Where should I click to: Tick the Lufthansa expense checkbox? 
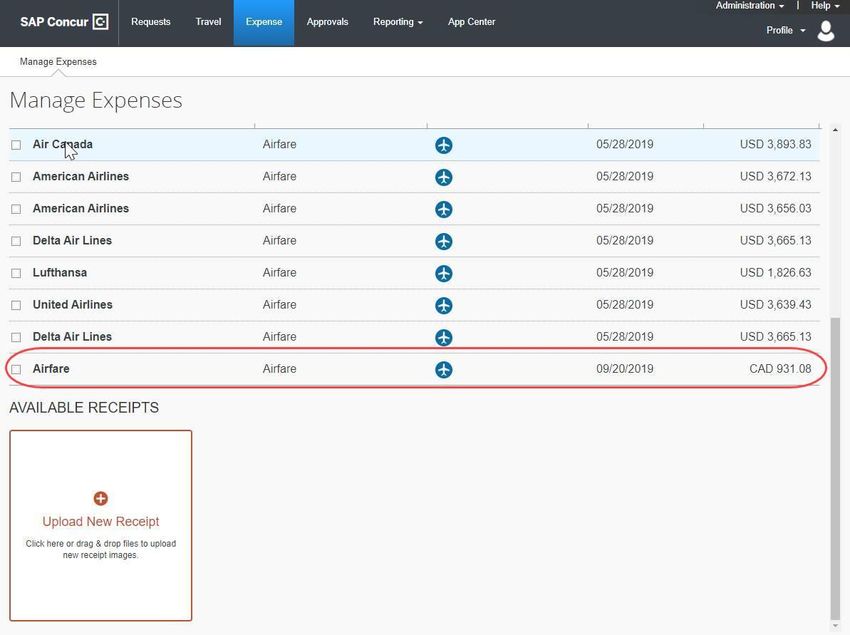[16, 273]
